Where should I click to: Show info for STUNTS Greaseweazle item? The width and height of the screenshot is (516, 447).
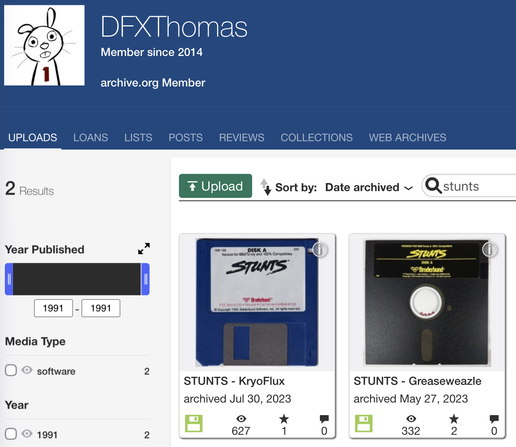point(489,249)
